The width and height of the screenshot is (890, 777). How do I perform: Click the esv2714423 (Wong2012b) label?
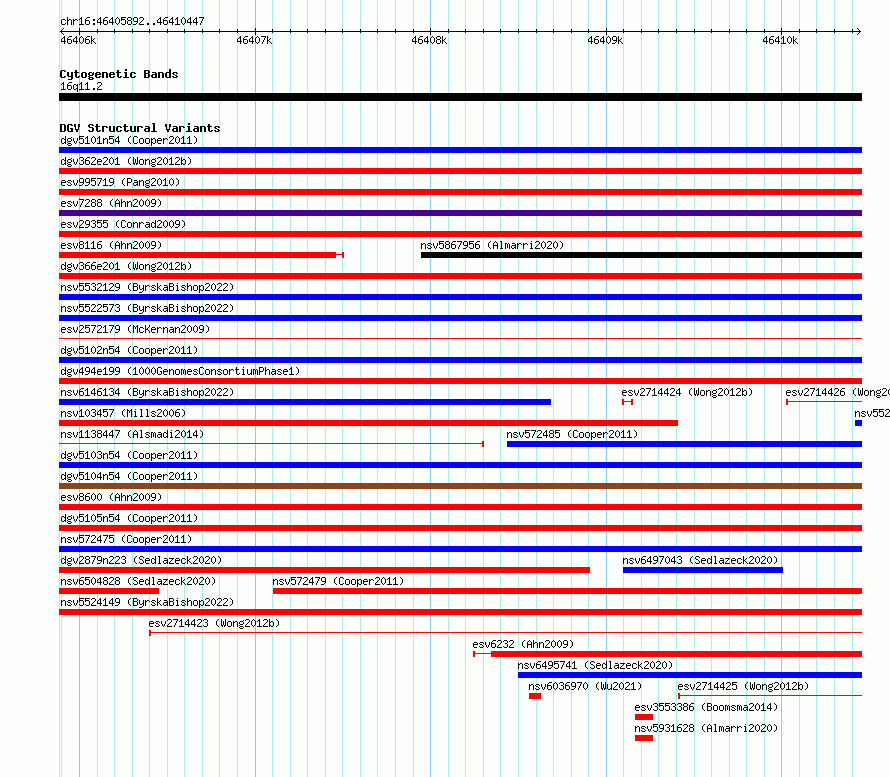click(x=214, y=623)
